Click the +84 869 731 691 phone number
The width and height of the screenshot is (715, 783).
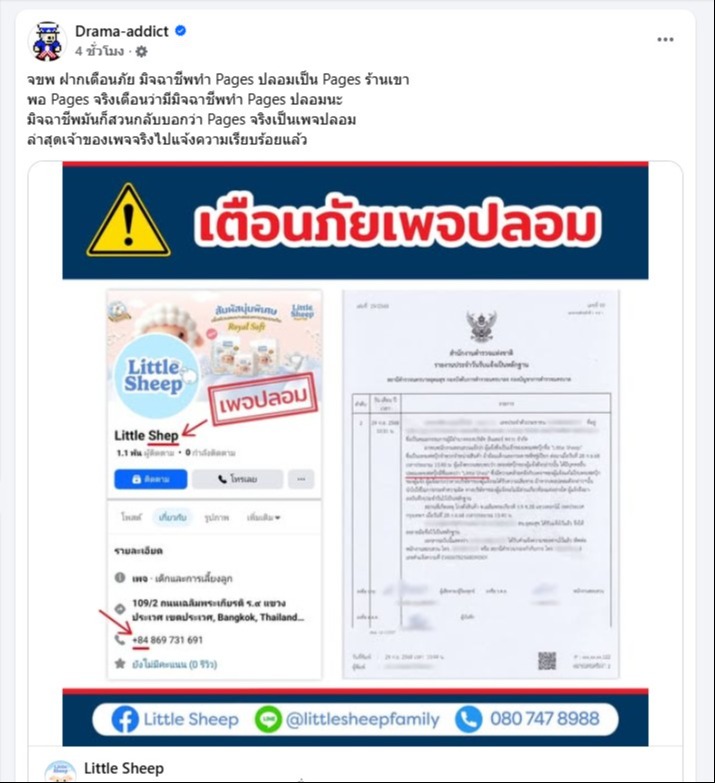pyautogui.click(x=167, y=640)
